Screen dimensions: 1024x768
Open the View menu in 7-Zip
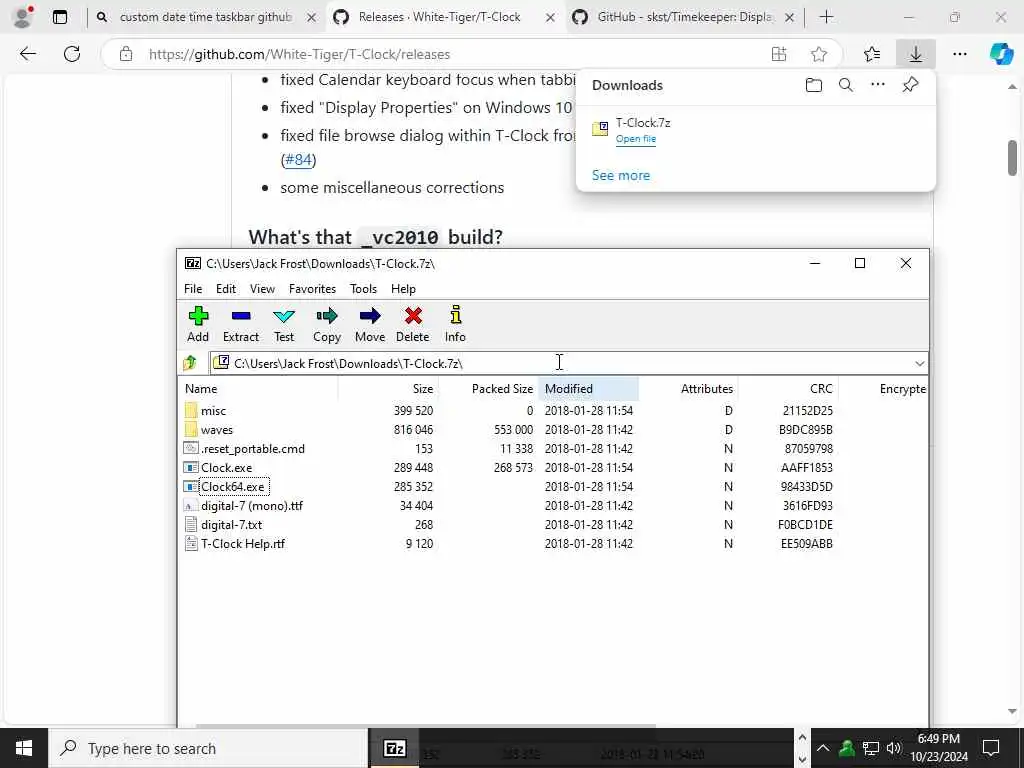coord(262,289)
